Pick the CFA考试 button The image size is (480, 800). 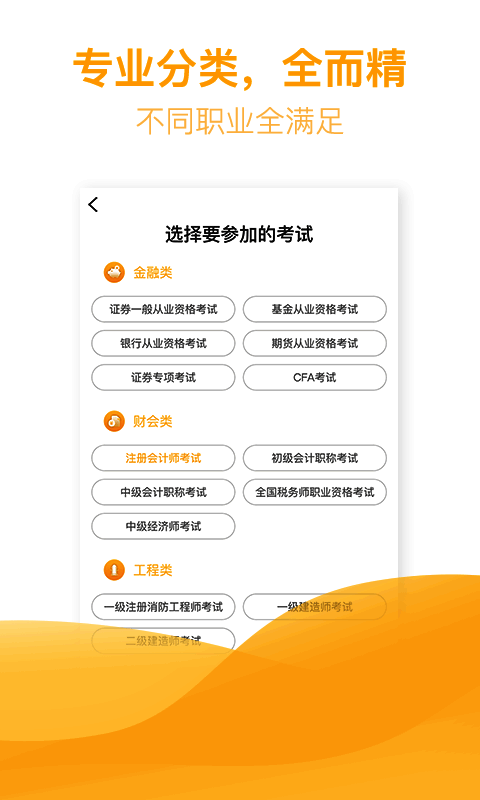[x=315, y=378]
